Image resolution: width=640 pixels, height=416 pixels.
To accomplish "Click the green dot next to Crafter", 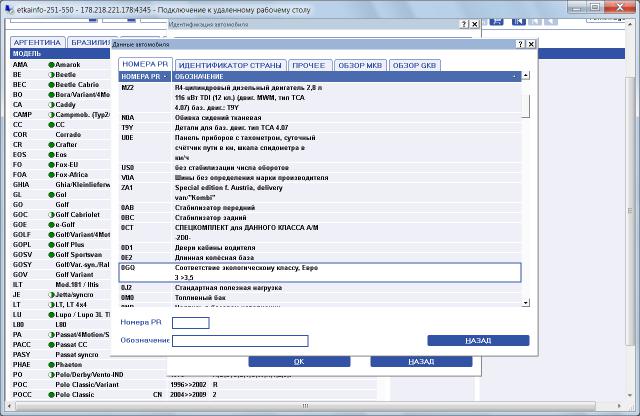I will coord(51,145).
